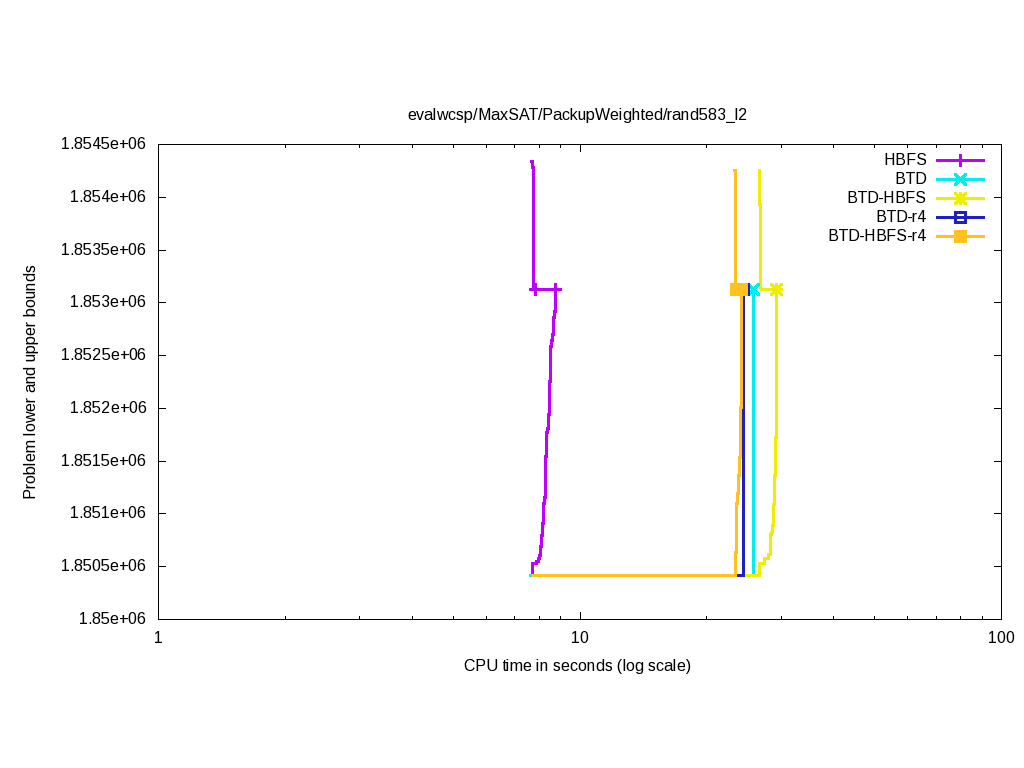Select the BTD-r4 legend label
This screenshot has width=1024, height=768.
click(900, 217)
